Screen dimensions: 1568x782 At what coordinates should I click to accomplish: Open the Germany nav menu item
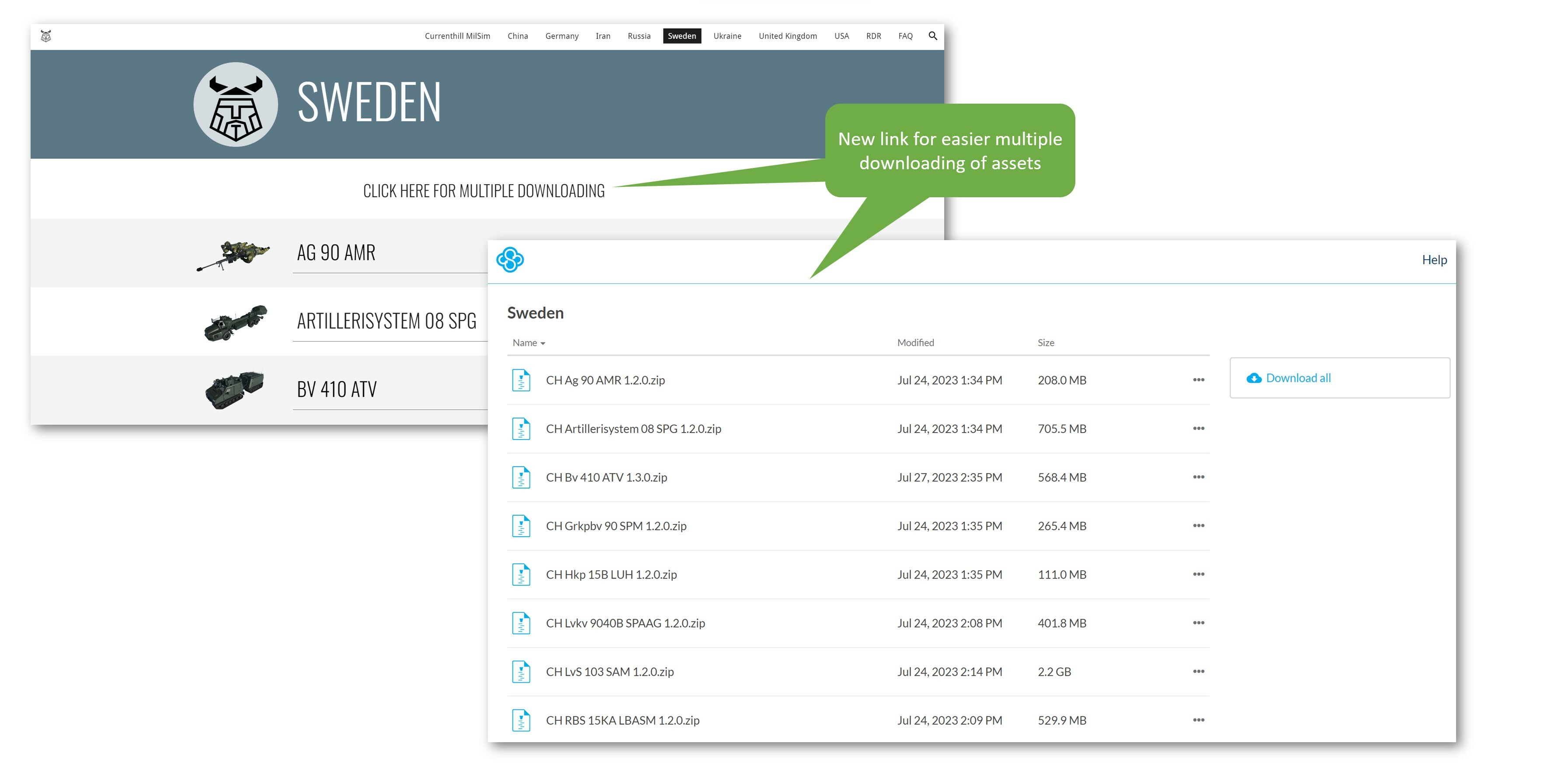(x=562, y=36)
